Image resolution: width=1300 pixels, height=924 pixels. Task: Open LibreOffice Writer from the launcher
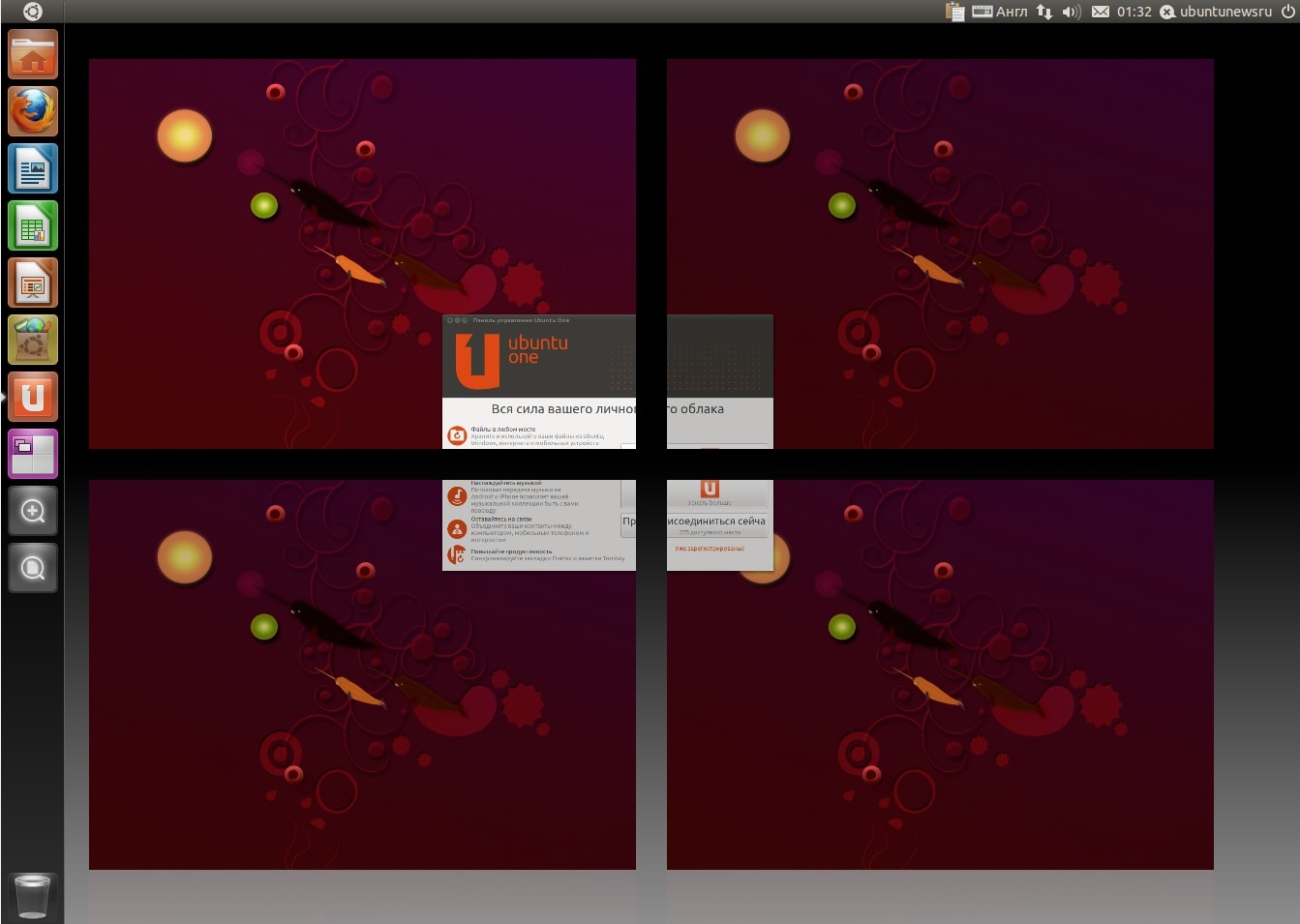pyautogui.click(x=33, y=168)
